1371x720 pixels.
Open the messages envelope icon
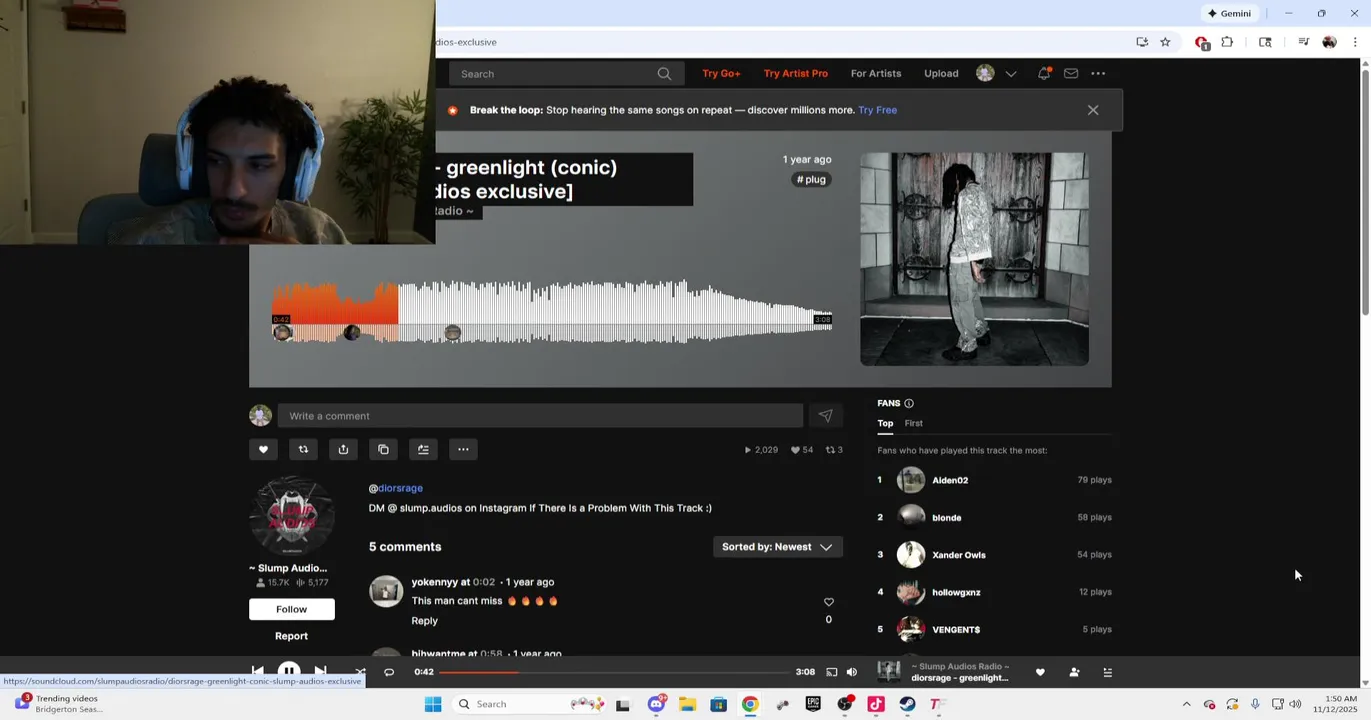pyautogui.click(x=1071, y=73)
